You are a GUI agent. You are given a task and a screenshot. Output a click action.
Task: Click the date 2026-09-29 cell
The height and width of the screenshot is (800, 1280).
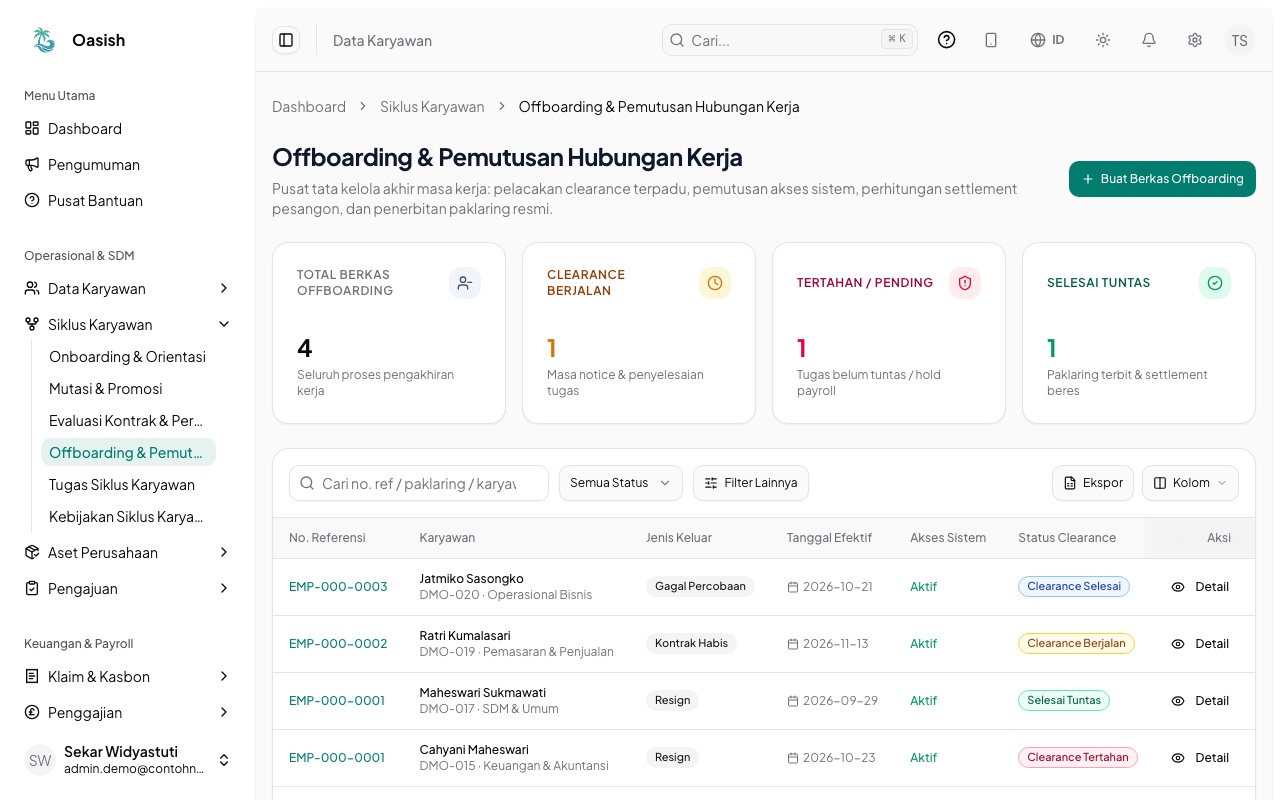pyautogui.click(x=833, y=701)
